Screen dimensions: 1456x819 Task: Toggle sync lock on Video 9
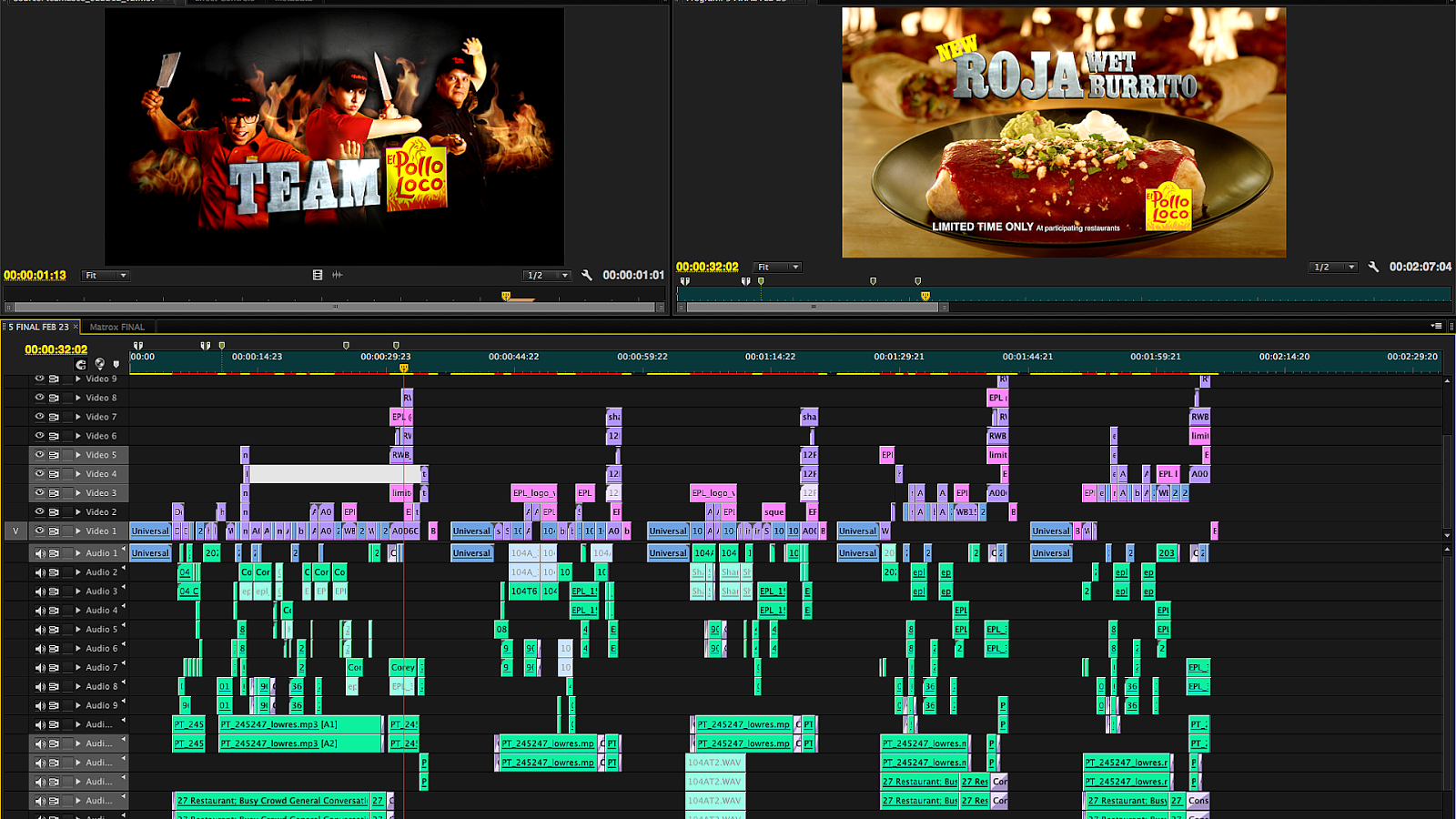pos(54,379)
